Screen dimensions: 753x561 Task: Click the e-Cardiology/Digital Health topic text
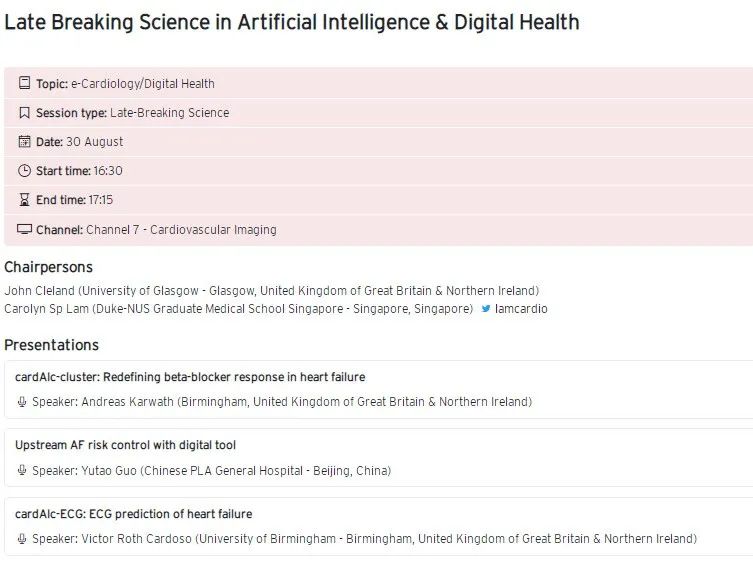click(x=142, y=84)
